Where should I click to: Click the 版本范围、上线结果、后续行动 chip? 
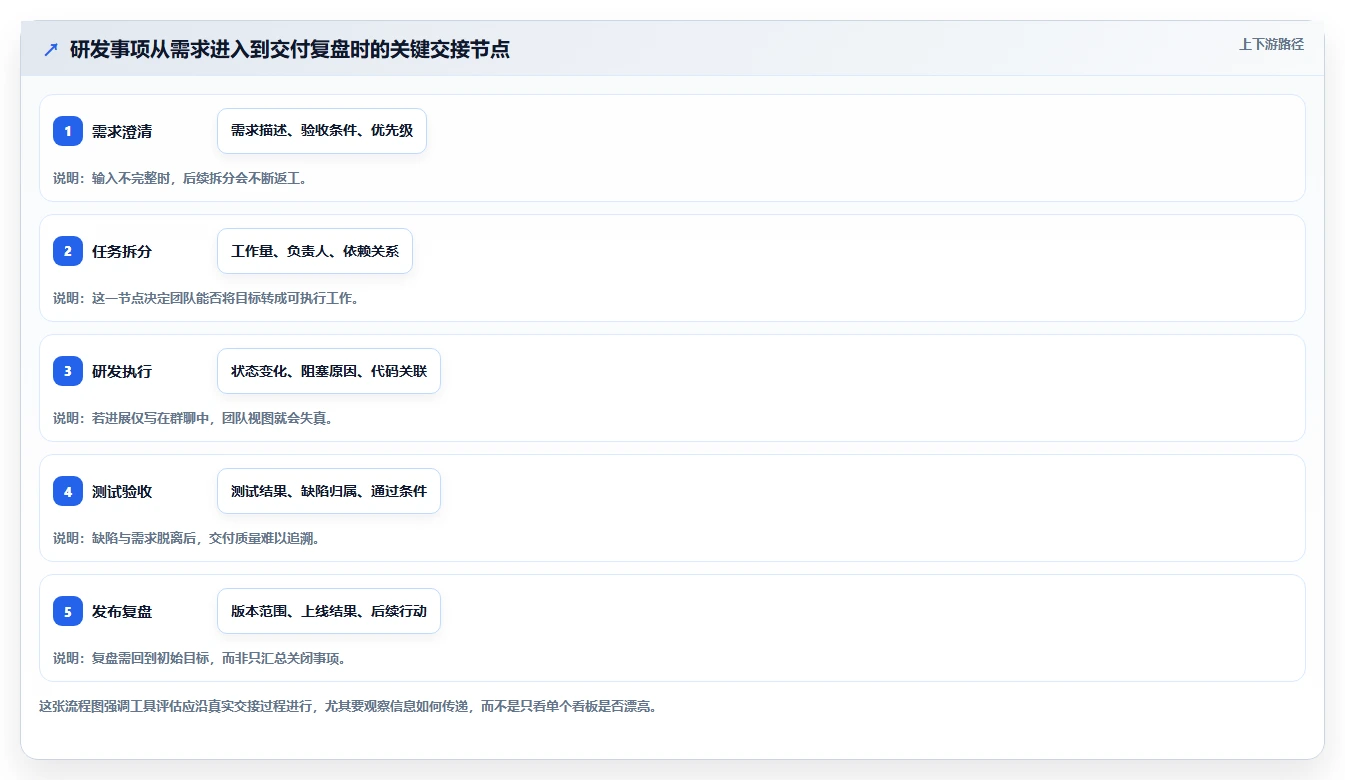[x=329, y=611]
